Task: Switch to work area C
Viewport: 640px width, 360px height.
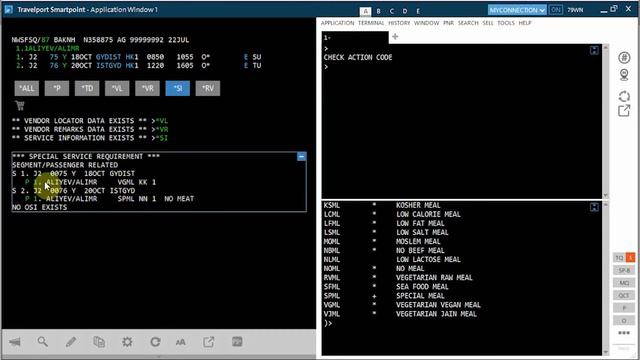Action: pos(392,11)
